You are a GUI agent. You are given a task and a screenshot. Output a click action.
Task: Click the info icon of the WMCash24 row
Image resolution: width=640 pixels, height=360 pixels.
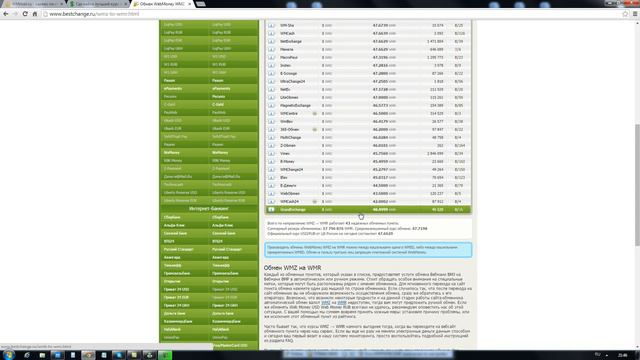click(x=271, y=202)
